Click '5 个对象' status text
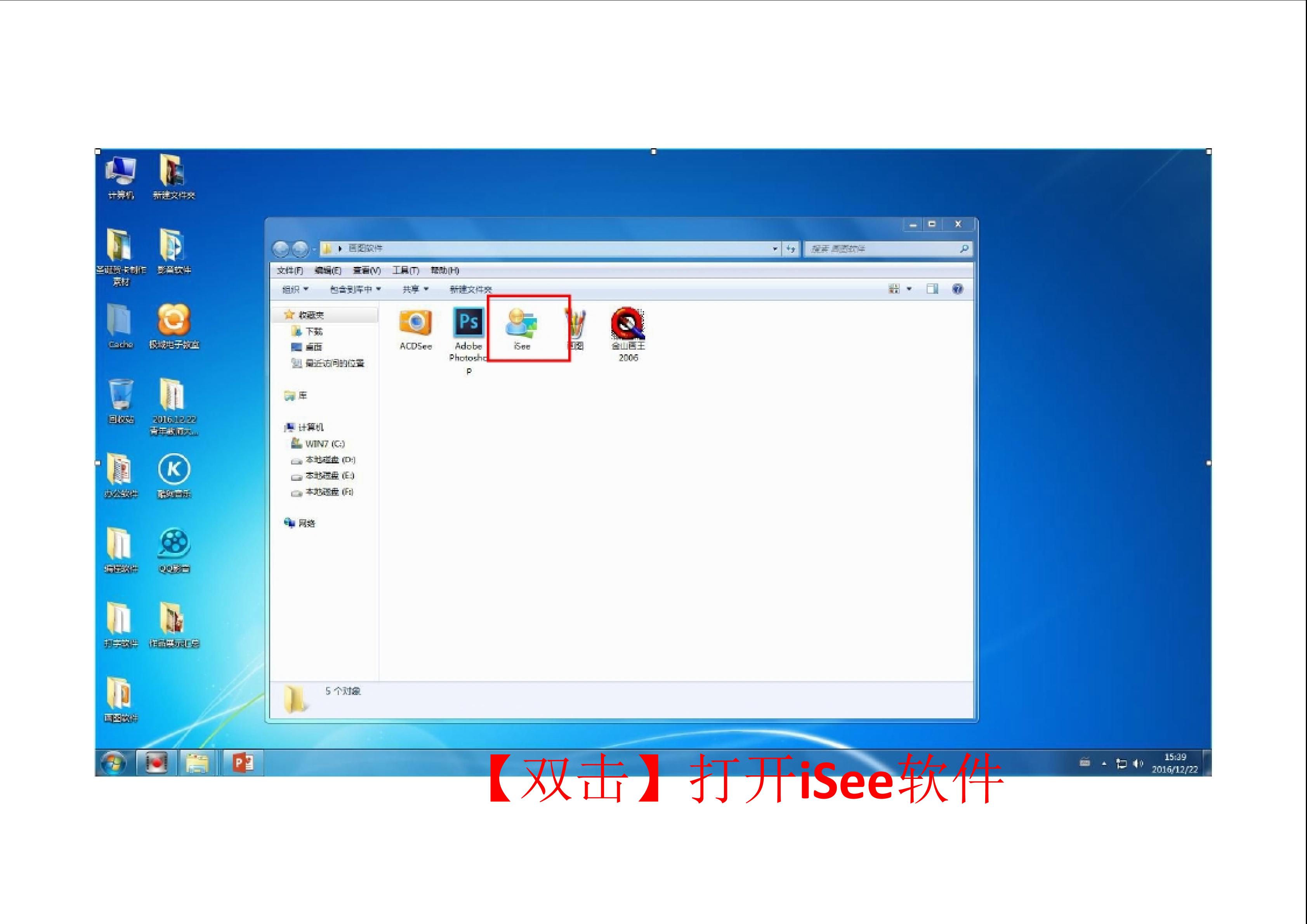This screenshot has width=1307, height=924. click(343, 691)
